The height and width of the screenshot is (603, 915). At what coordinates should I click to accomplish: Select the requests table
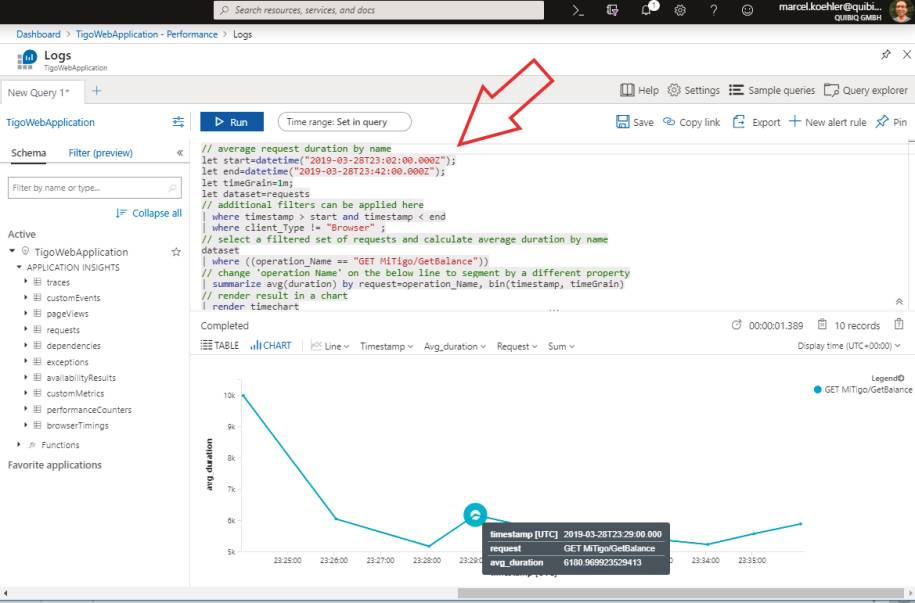click(63, 330)
